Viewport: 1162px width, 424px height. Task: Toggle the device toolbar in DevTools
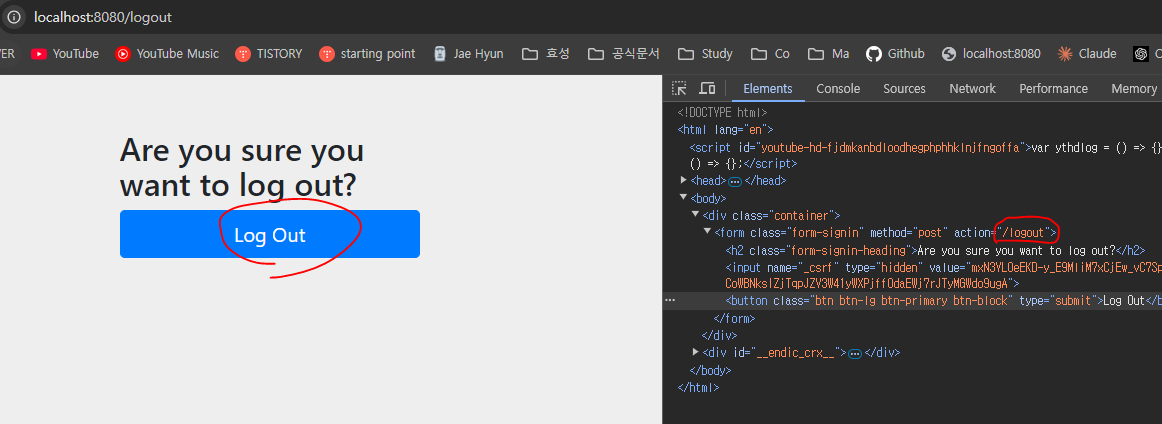(707, 88)
